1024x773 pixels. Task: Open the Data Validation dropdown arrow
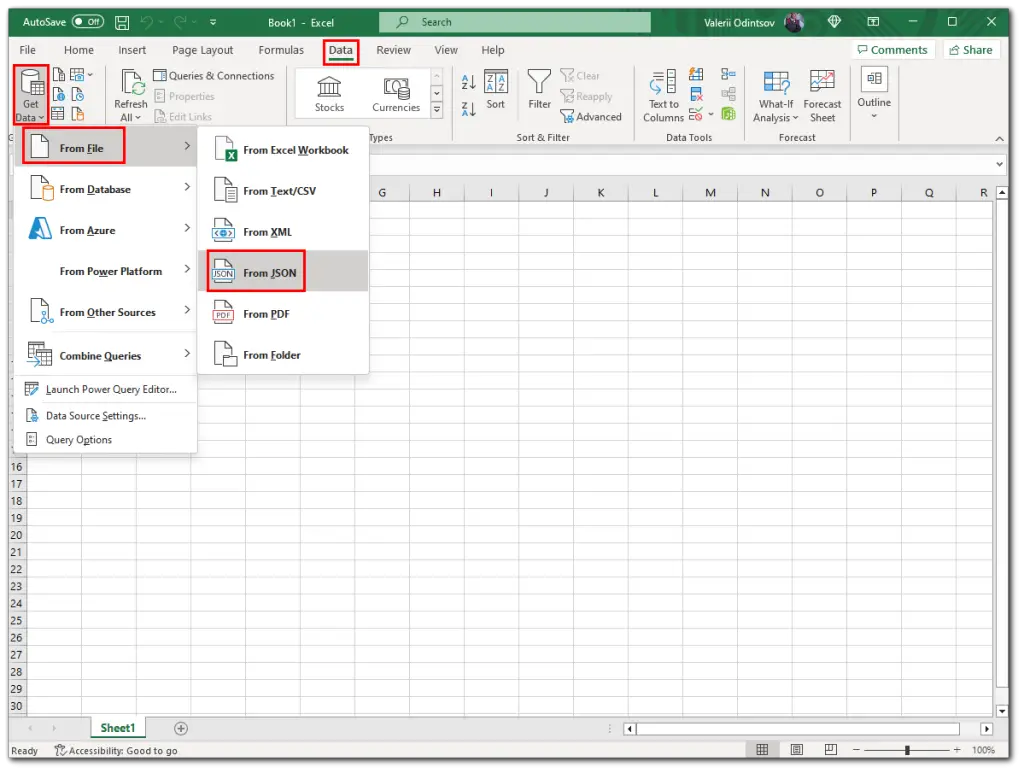point(710,114)
